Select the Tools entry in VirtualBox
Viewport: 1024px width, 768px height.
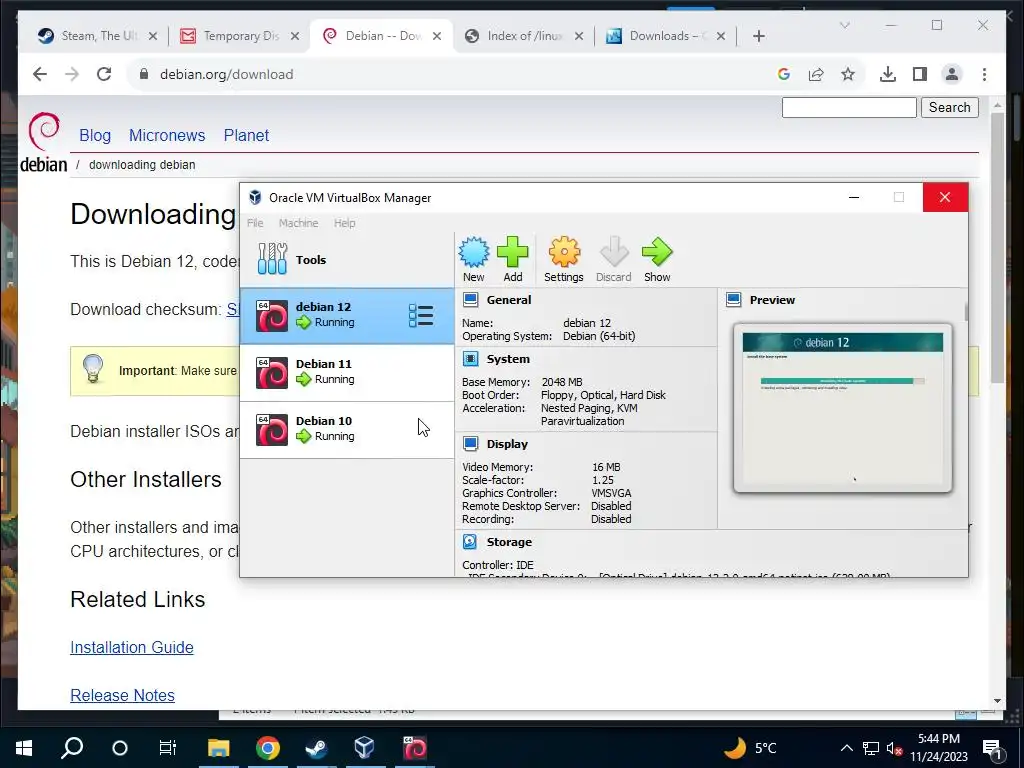coord(347,259)
